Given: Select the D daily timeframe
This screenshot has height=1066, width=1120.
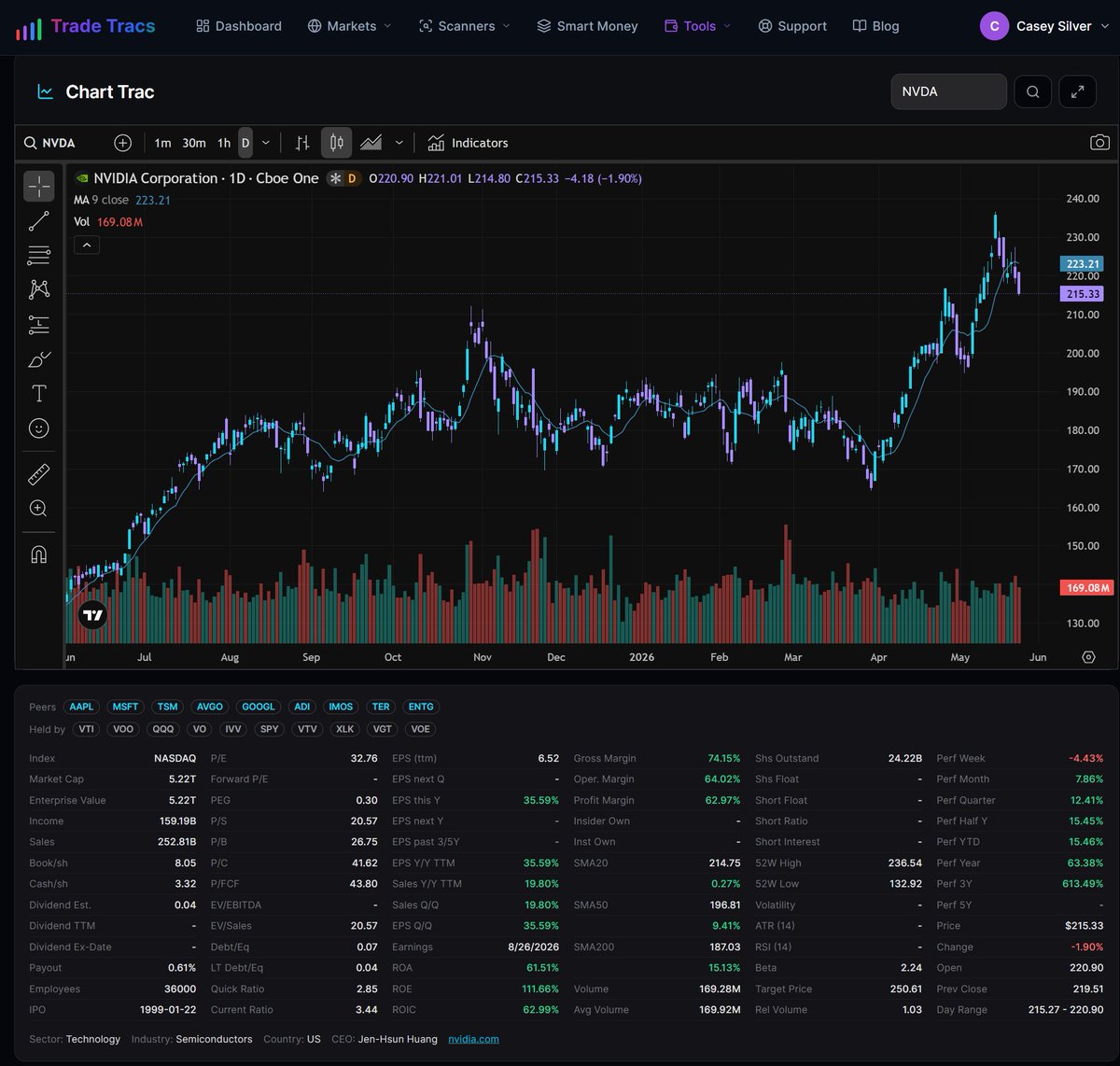Looking at the screenshot, I should coord(245,143).
